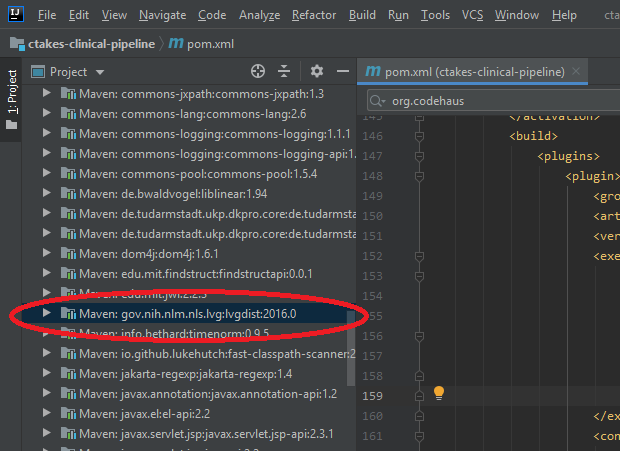Select Maven: commons-logging:commons-logging:1.1.1 row
Viewport: 620px width, 451px height.
click(x=189, y=134)
